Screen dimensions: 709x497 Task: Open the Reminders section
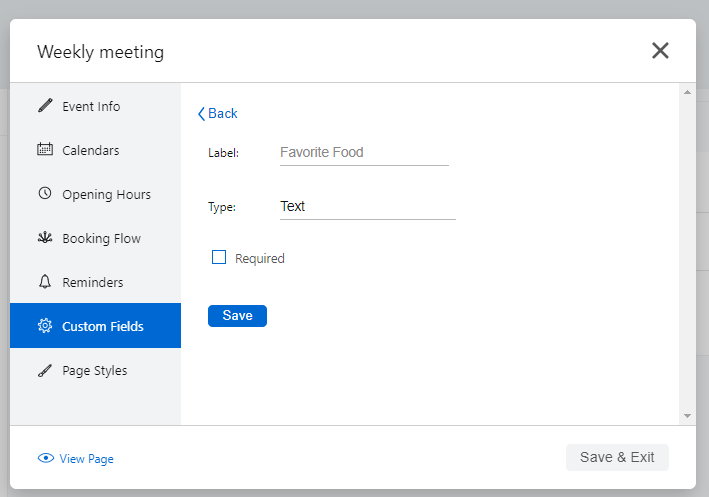(x=93, y=282)
